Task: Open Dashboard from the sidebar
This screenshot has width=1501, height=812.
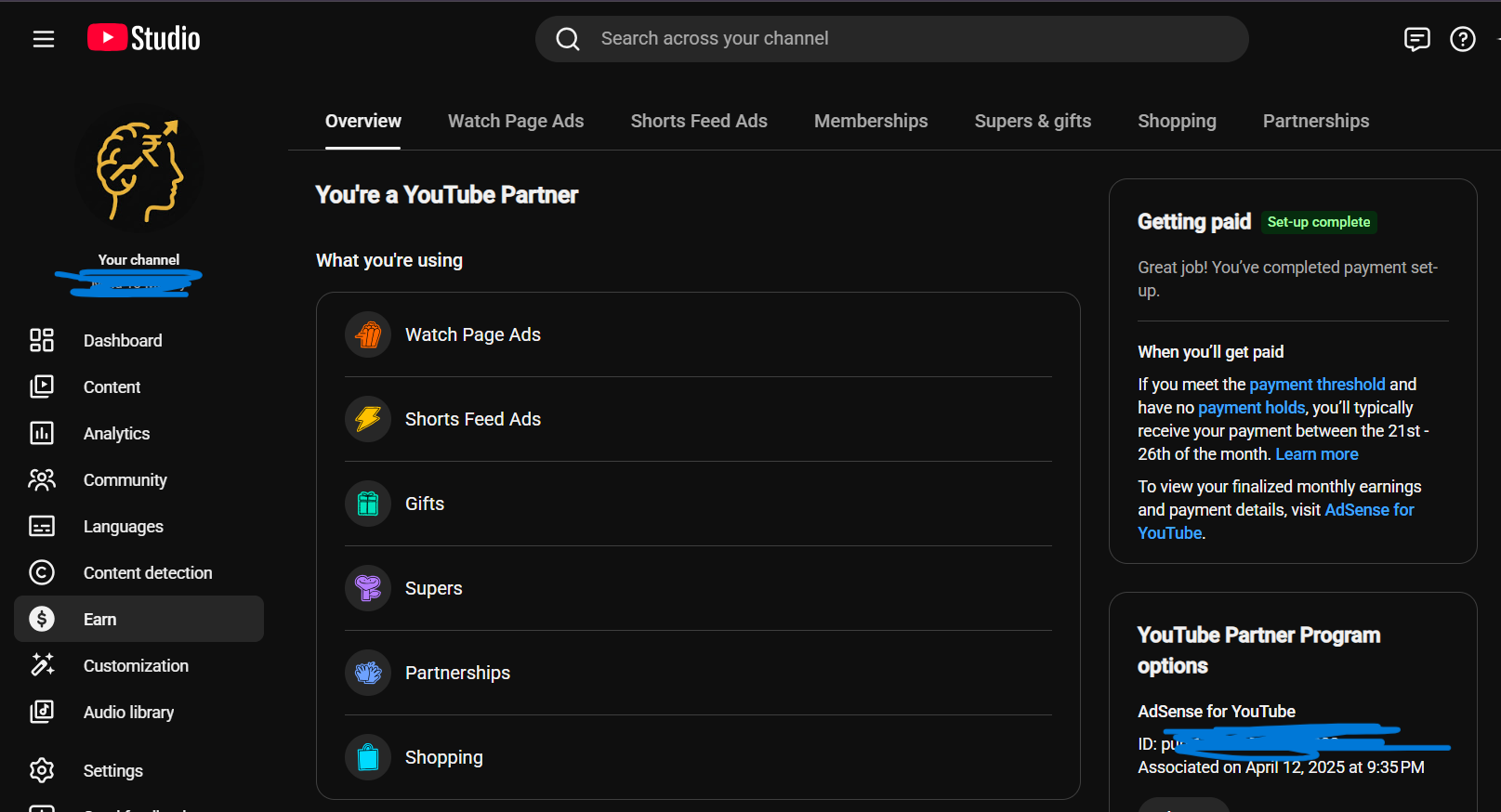Action: 139,340
